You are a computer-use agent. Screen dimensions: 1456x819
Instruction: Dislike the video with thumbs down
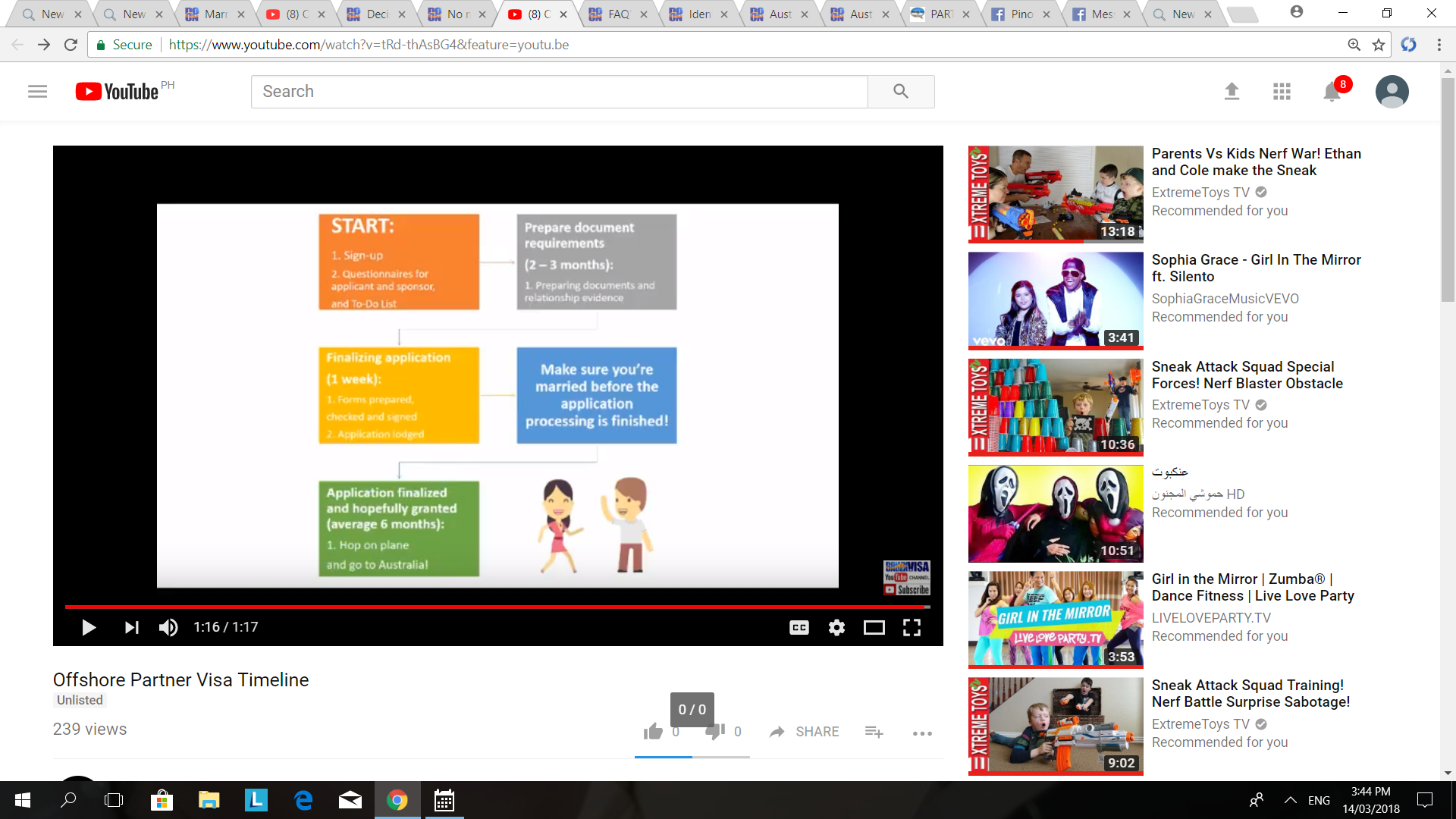pyautogui.click(x=714, y=732)
